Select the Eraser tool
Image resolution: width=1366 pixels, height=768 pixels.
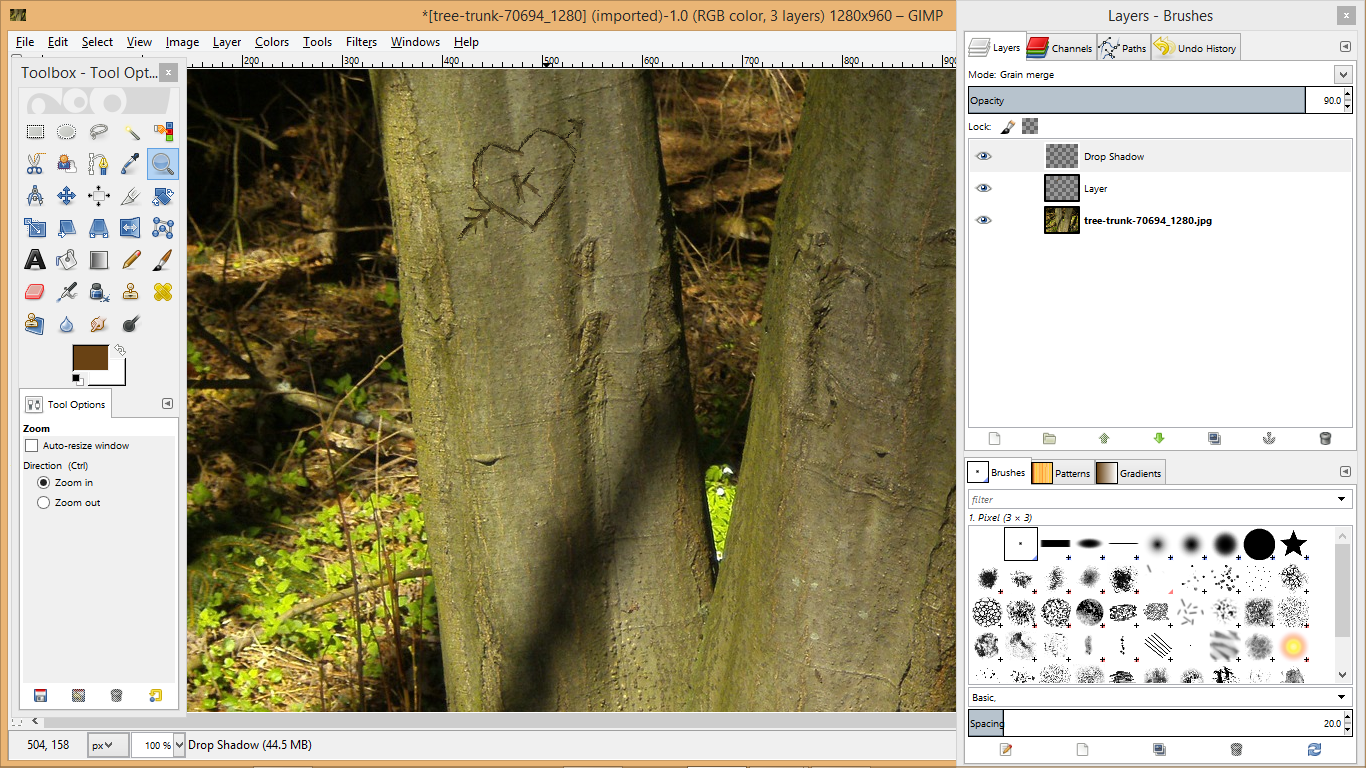(x=35, y=291)
